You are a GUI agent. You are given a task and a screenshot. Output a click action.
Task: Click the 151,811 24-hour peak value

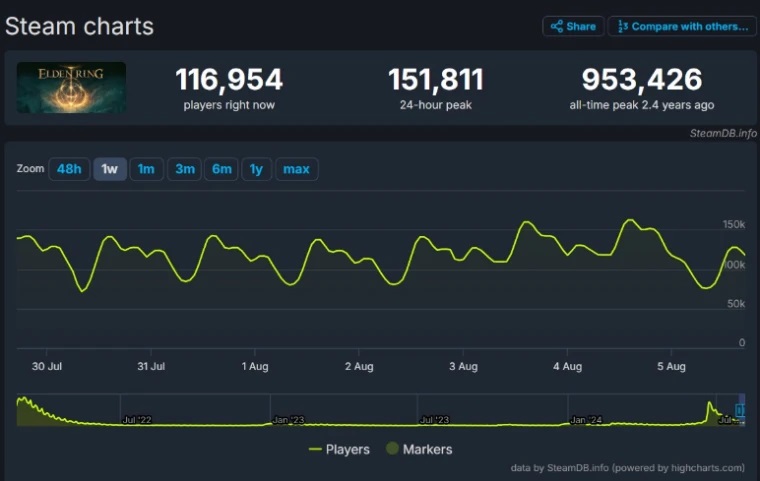click(436, 79)
